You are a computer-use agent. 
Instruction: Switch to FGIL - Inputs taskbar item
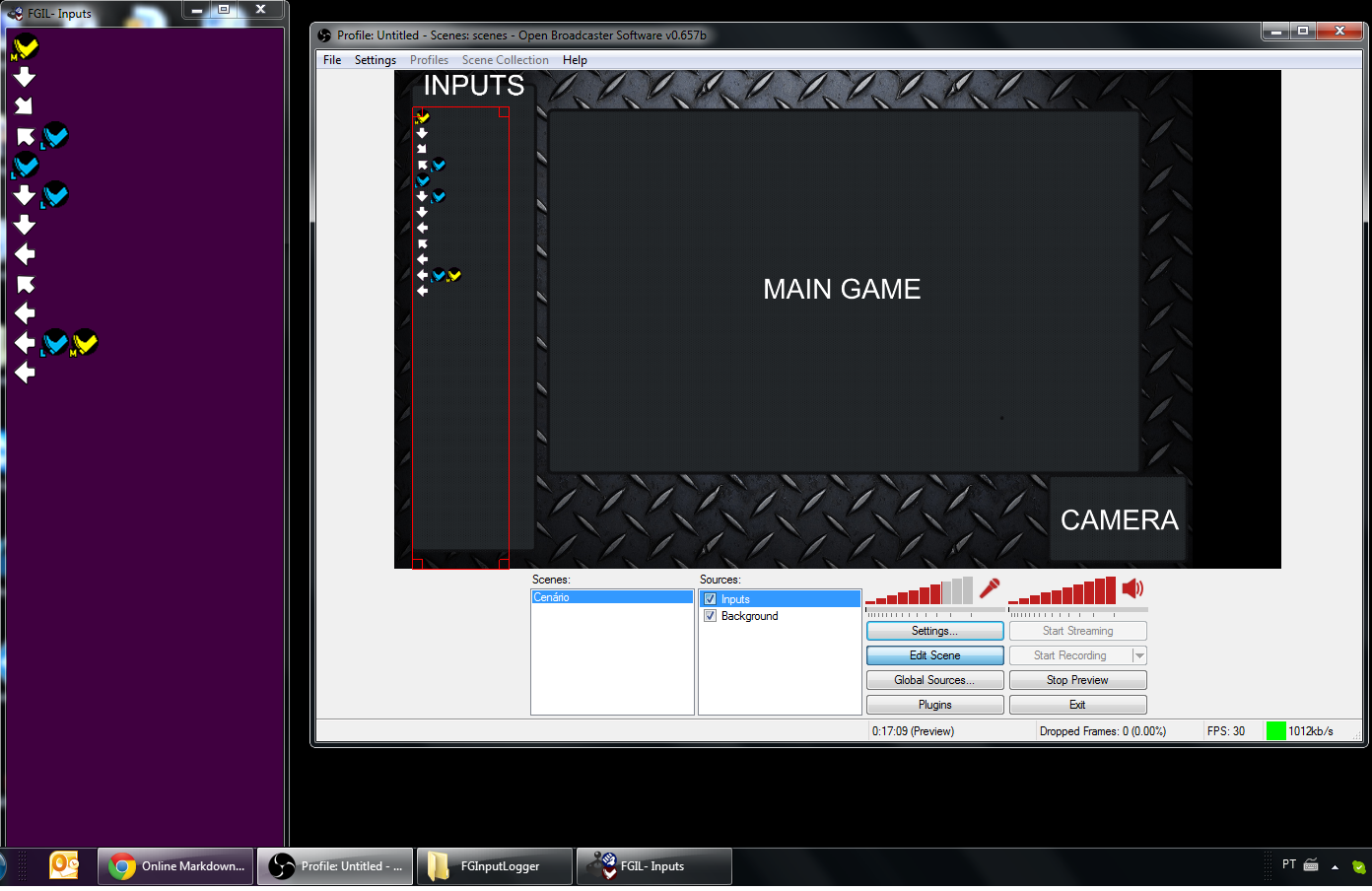coord(654,866)
